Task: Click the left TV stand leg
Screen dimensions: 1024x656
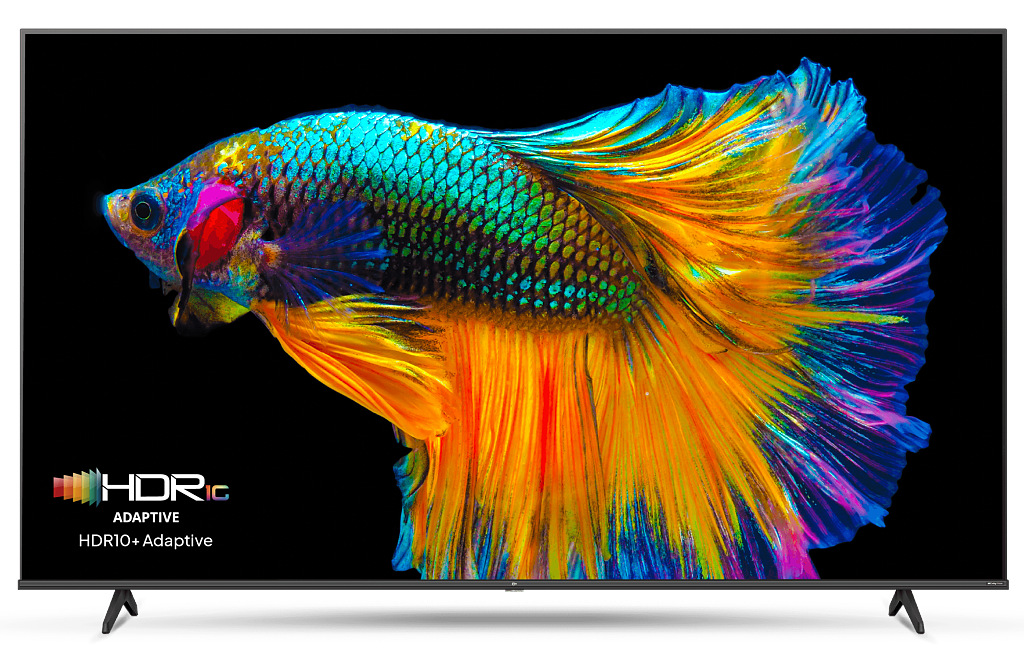Action: point(120,610)
